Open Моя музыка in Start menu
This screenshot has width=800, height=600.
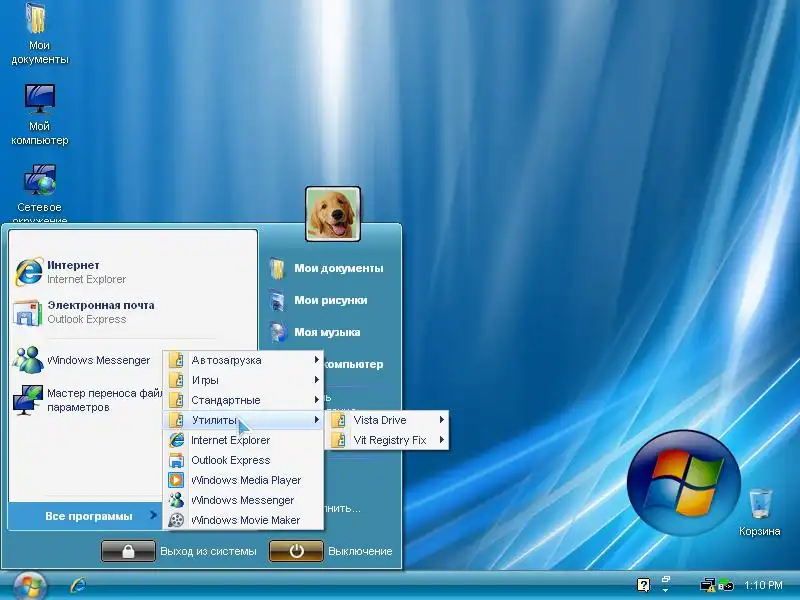(315, 332)
